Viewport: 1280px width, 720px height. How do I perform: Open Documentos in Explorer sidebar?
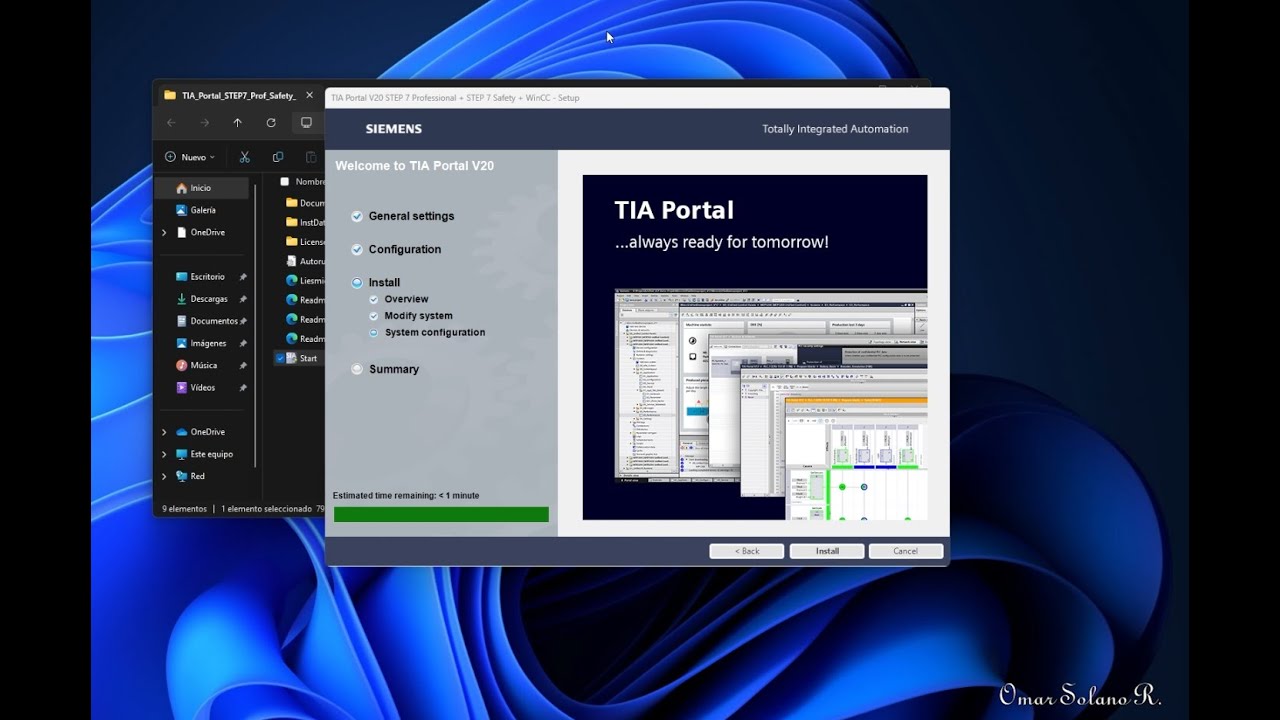click(205, 321)
